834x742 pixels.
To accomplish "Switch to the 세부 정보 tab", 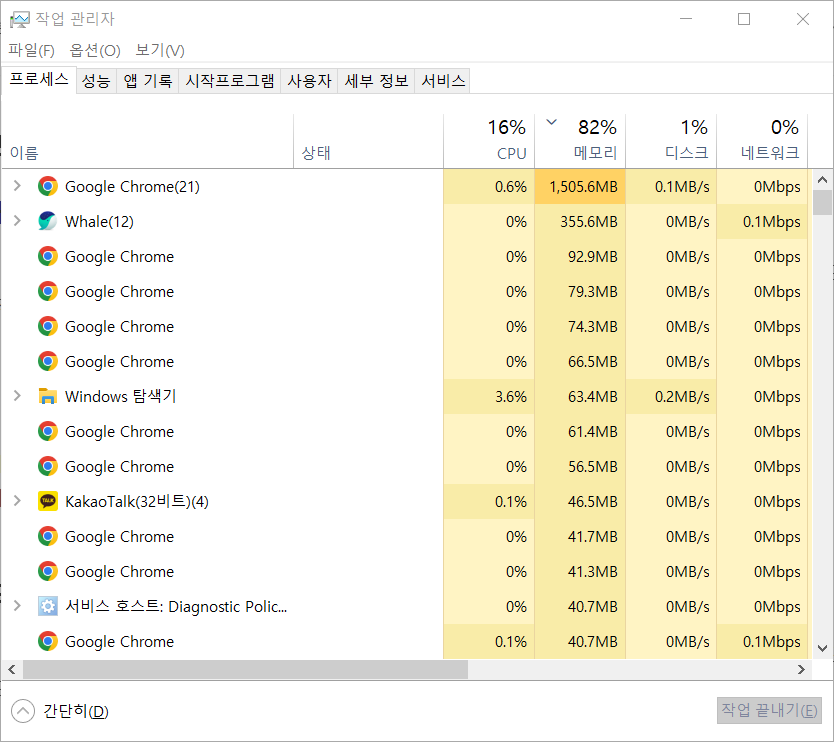I will (x=377, y=81).
